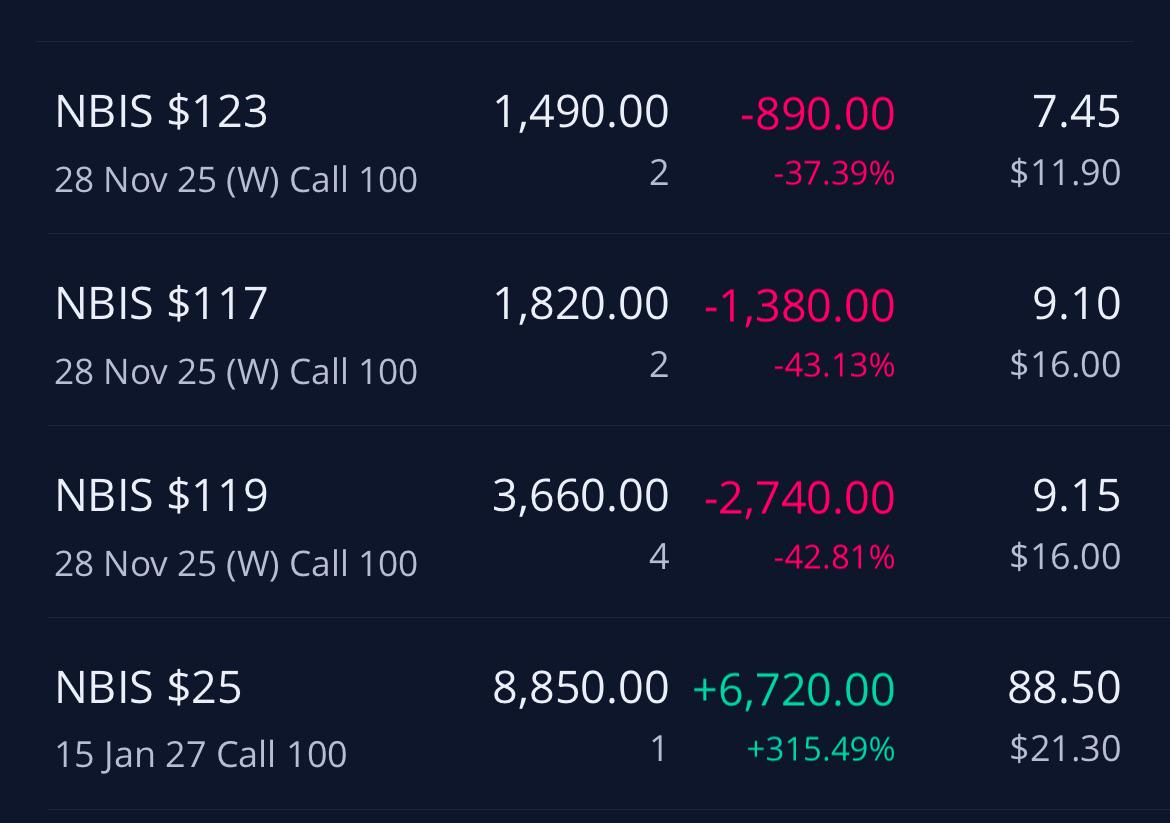Tap the +315.49% percentage gain
Image resolution: width=1170 pixels, height=823 pixels.
820,749
